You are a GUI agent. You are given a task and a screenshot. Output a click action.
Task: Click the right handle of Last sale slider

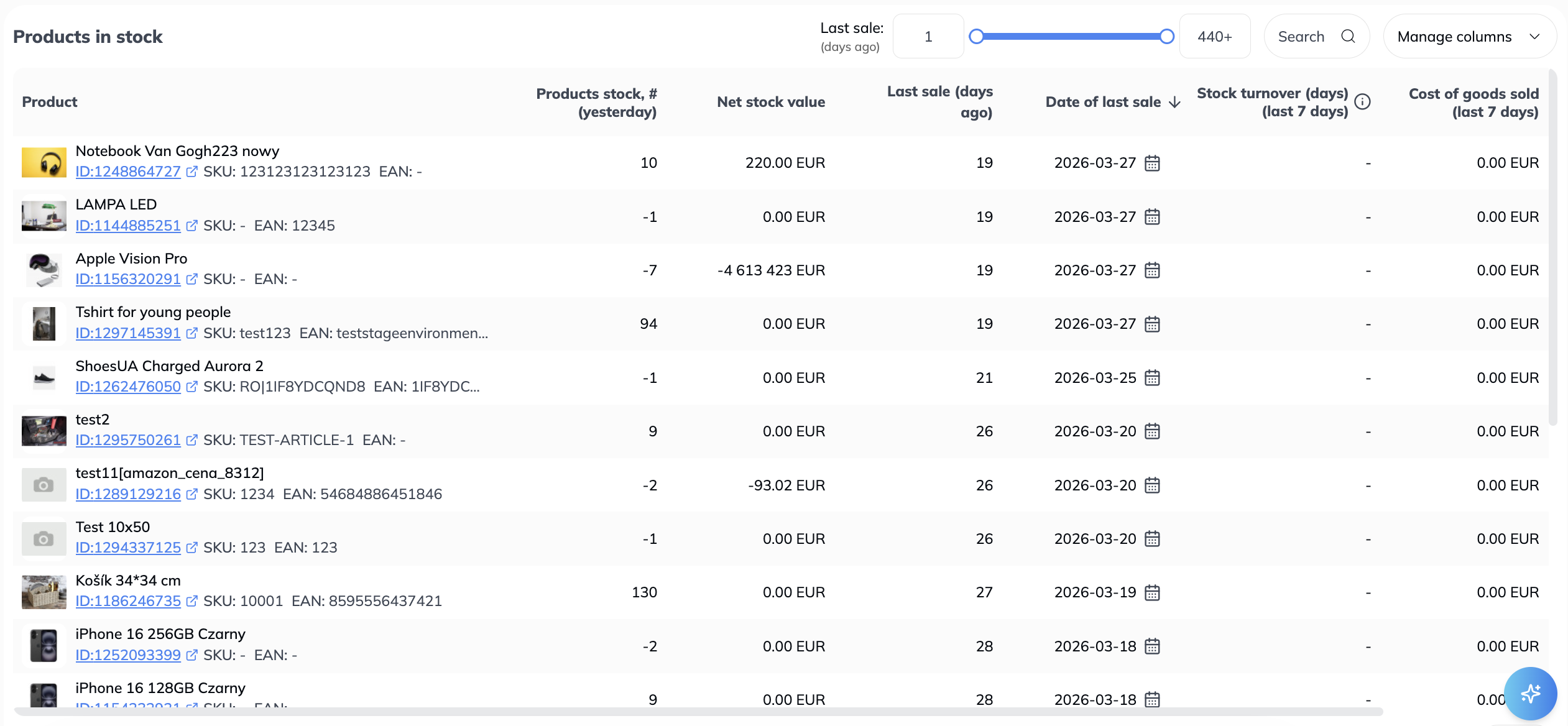coord(1167,37)
